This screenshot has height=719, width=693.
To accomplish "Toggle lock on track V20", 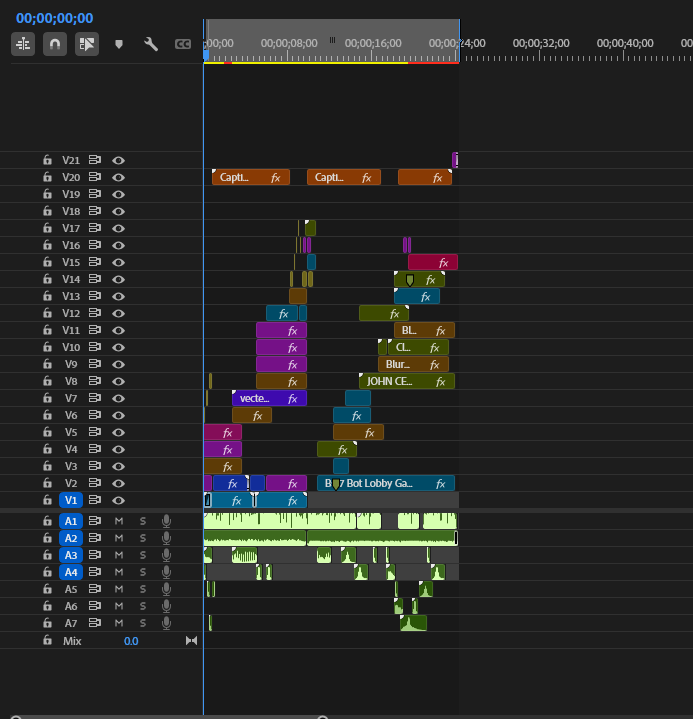I will point(47,177).
